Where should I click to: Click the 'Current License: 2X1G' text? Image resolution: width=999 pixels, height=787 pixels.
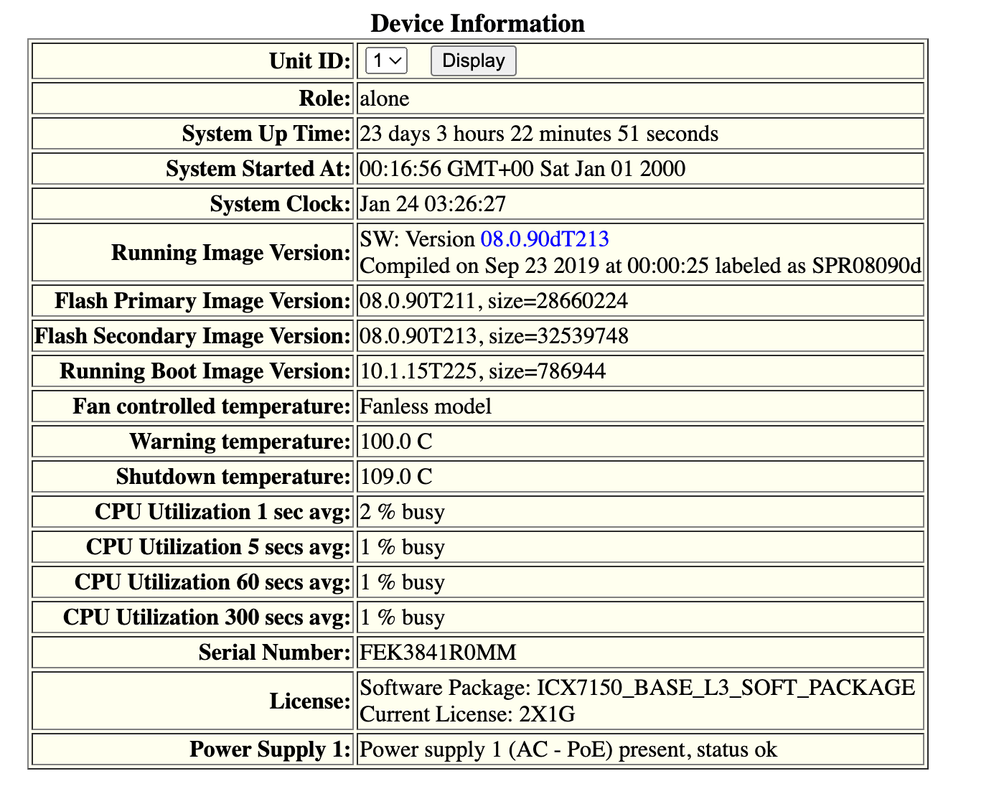[467, 714]
